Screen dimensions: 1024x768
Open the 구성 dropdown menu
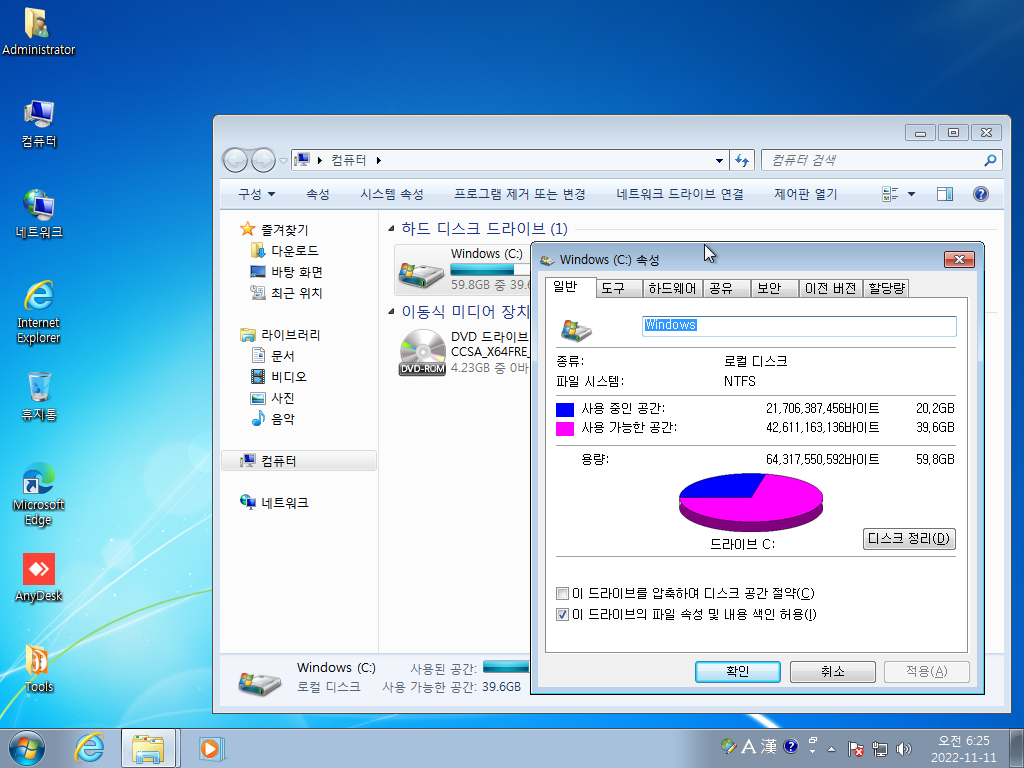click(256, 194)
